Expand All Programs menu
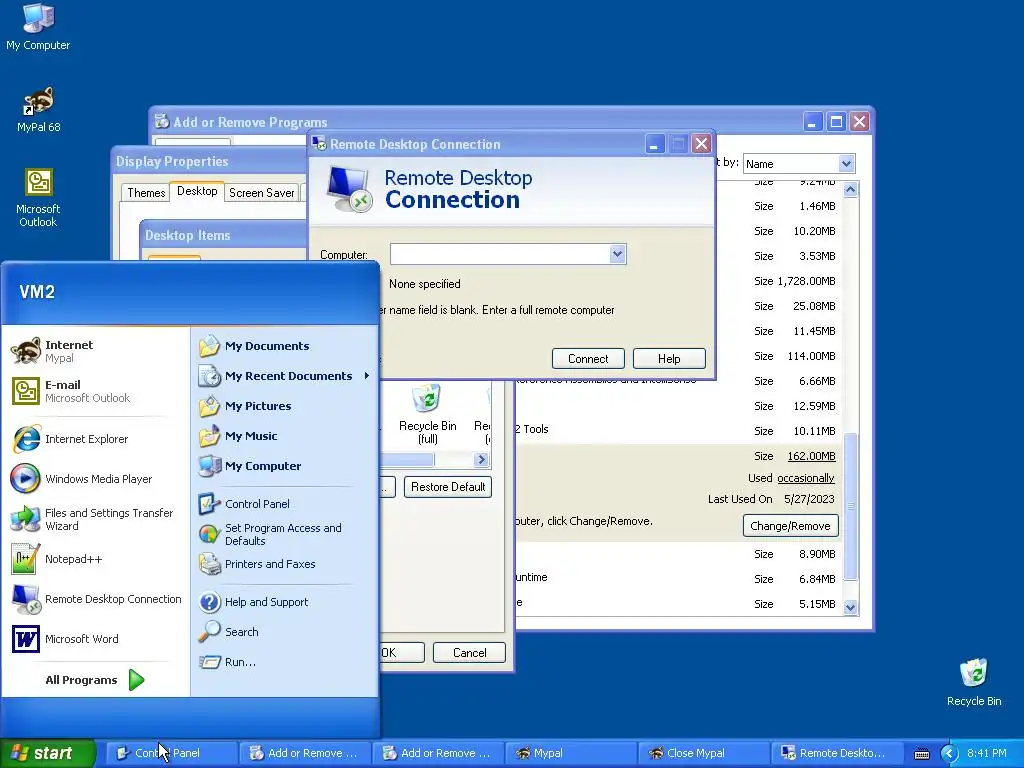Viewport: 1024px width, 768px height. (95, 680)
